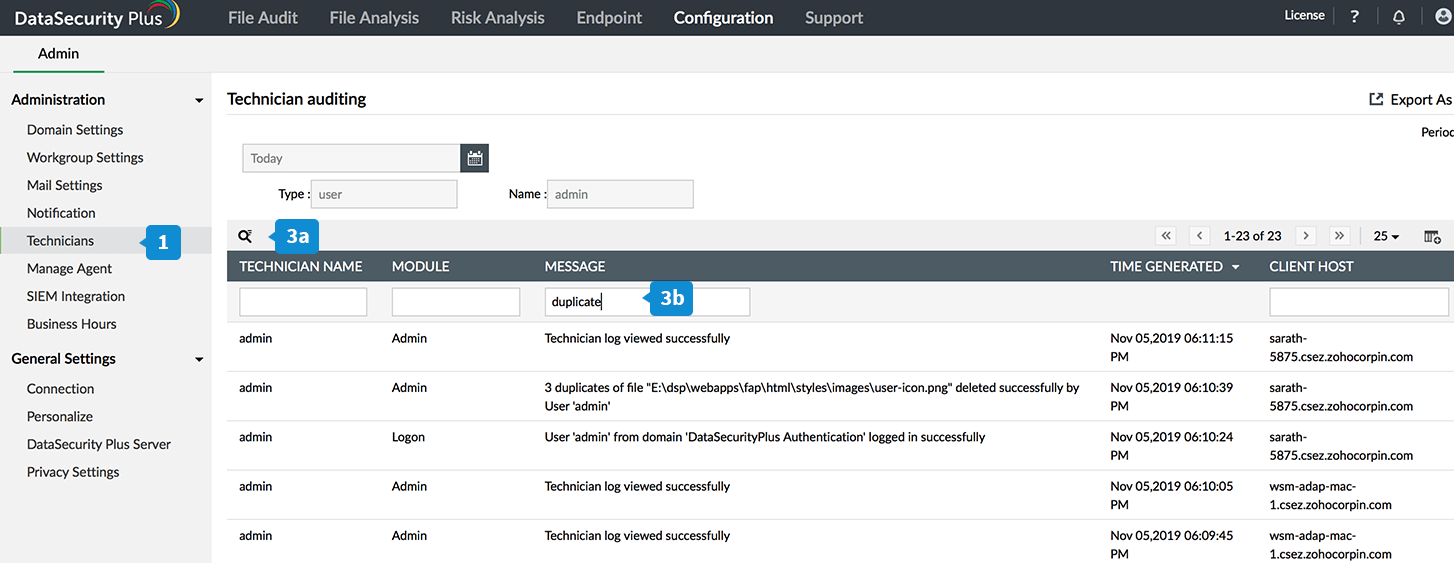
Task: Open the 25 rows-per-page dropdown
Action: [x=1386, y=237]
